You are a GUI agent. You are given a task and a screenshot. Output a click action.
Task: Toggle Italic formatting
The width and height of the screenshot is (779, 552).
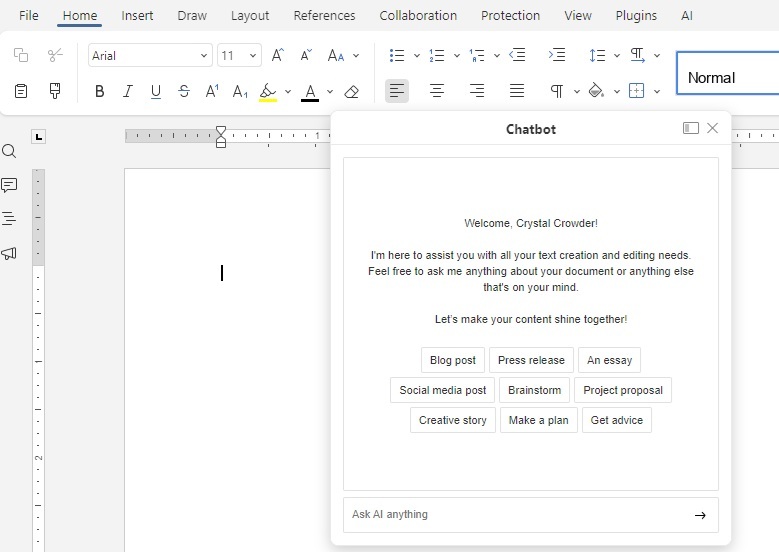(x=127, y=91)
